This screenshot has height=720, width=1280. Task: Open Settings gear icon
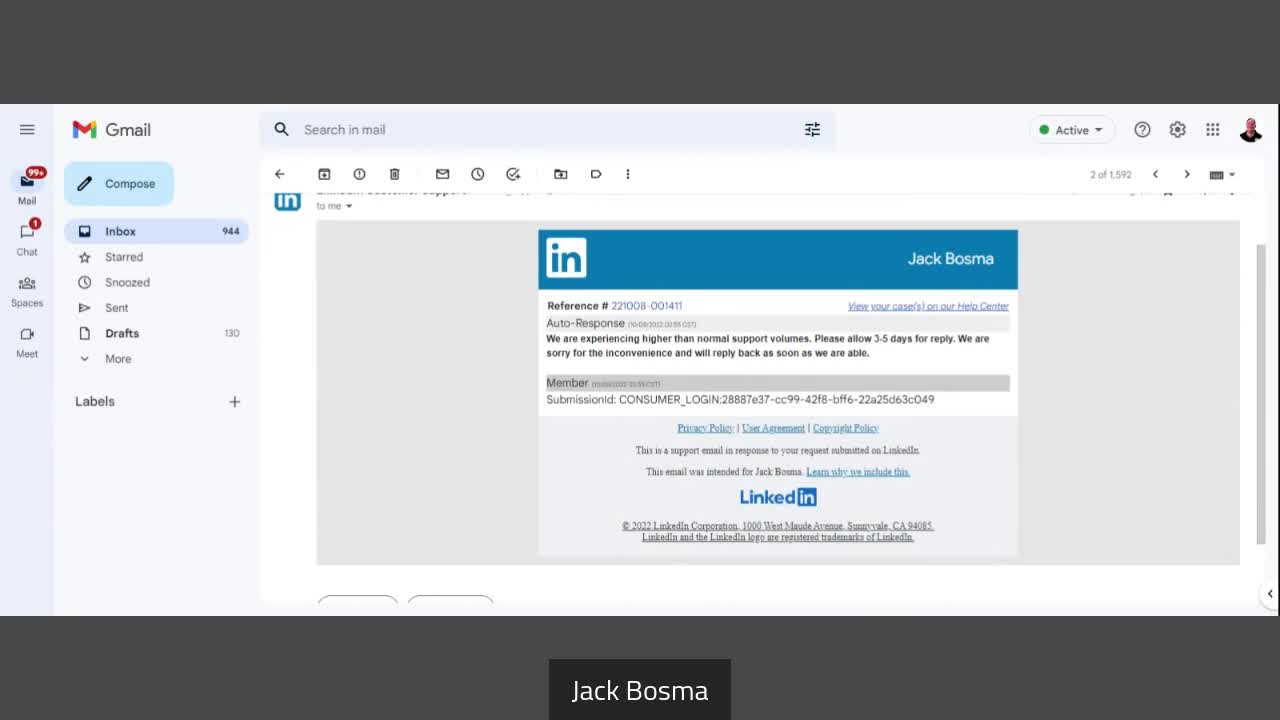(1178, 130)
